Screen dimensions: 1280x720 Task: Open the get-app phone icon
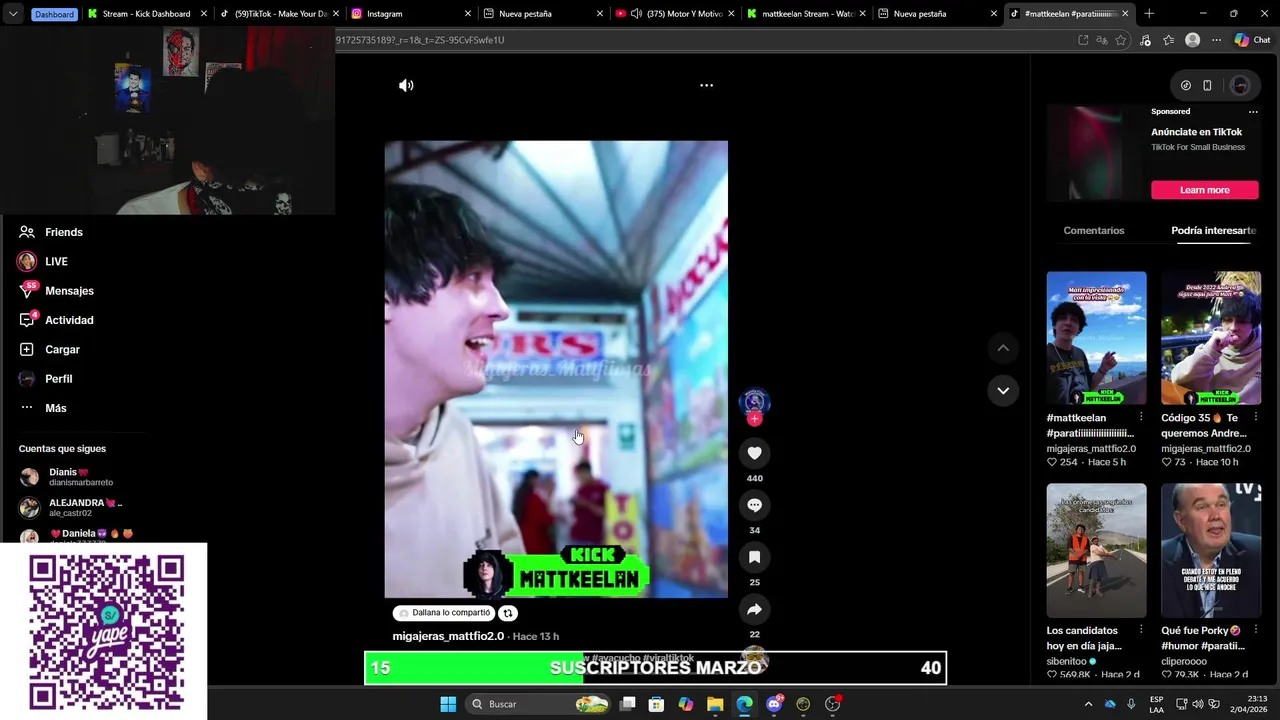coord(1207,85)
